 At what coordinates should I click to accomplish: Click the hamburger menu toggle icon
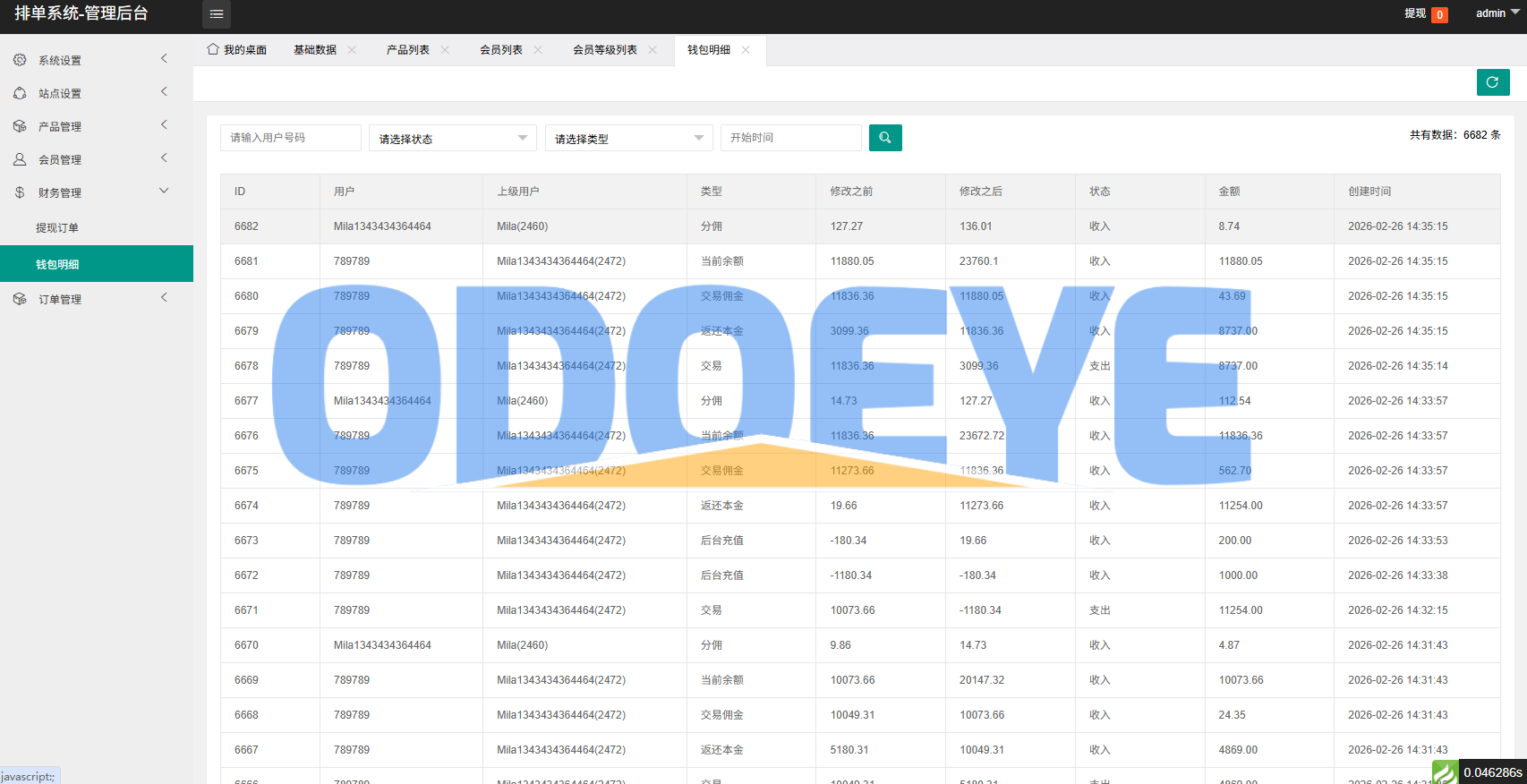click(x=217, y=14)
